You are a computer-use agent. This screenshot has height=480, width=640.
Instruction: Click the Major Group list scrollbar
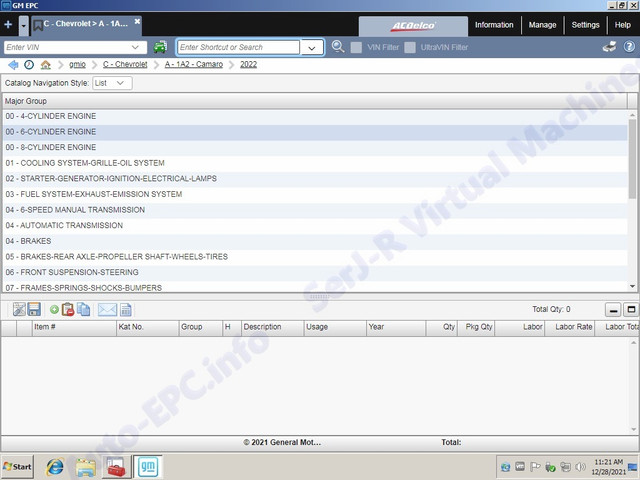click(632, 159)
